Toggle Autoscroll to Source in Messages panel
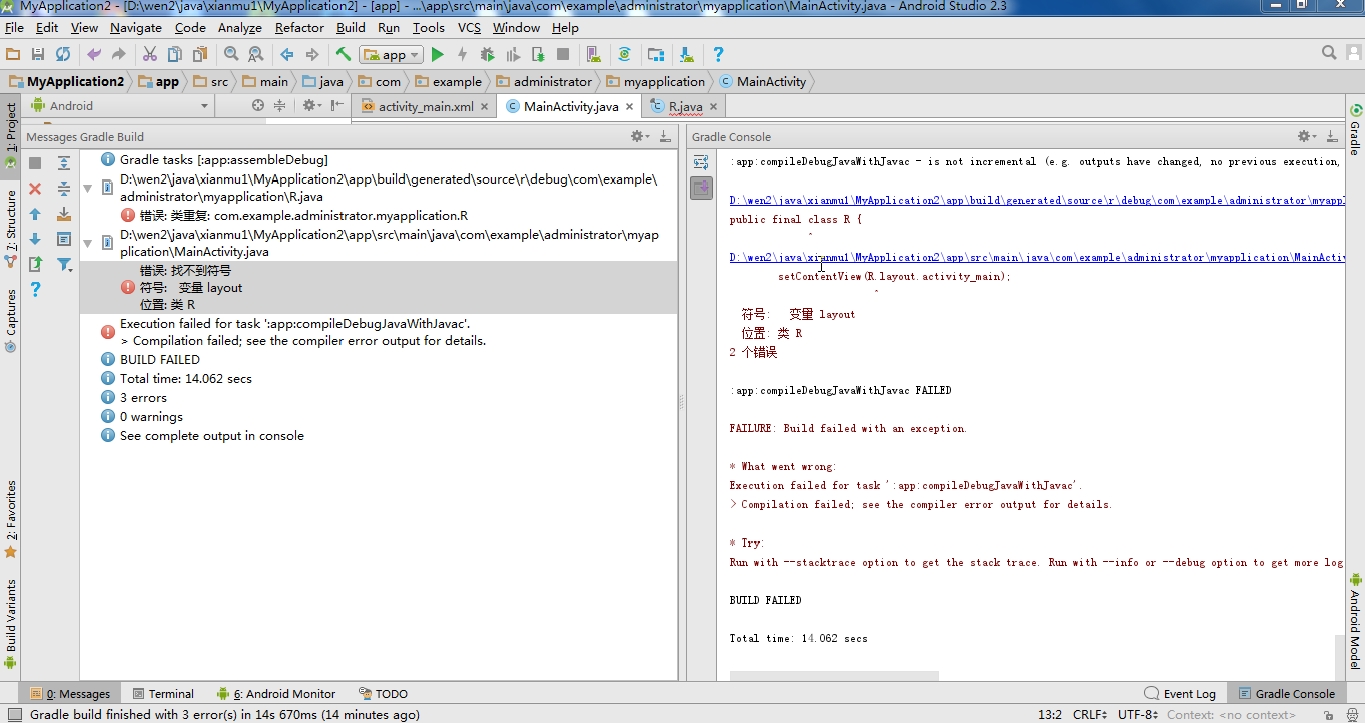The image size is (1365, 723). [64, 214]
